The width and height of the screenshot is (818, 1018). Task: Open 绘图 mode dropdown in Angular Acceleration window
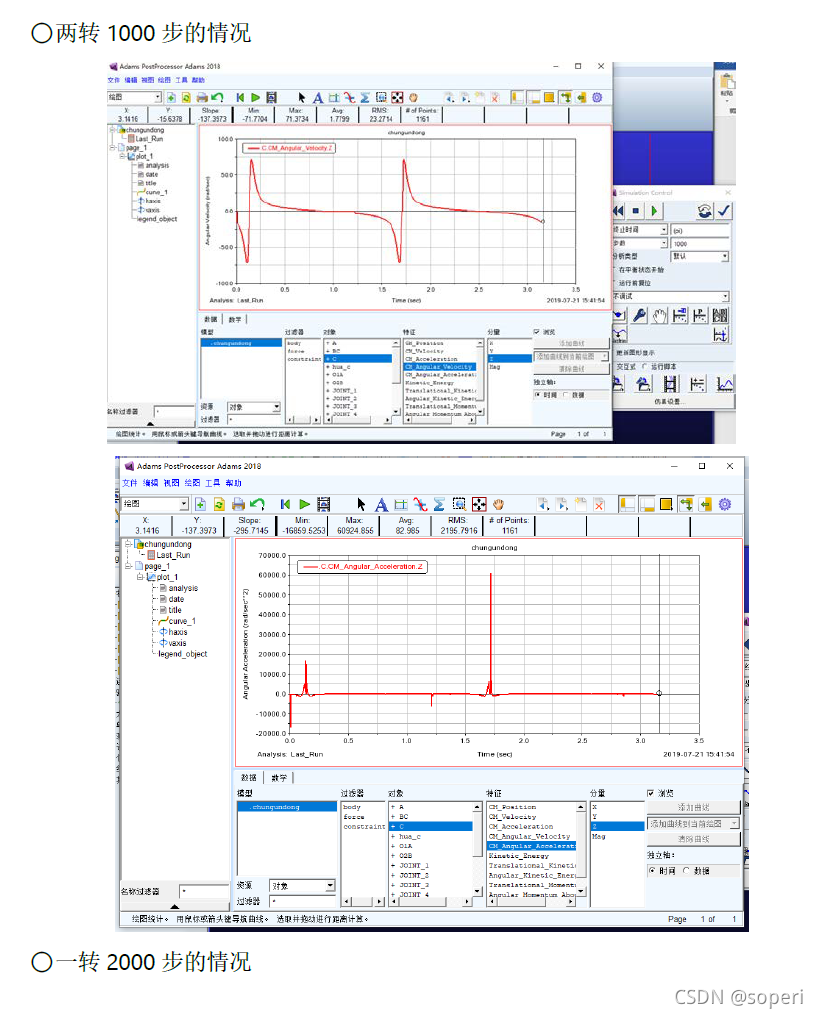184,504
